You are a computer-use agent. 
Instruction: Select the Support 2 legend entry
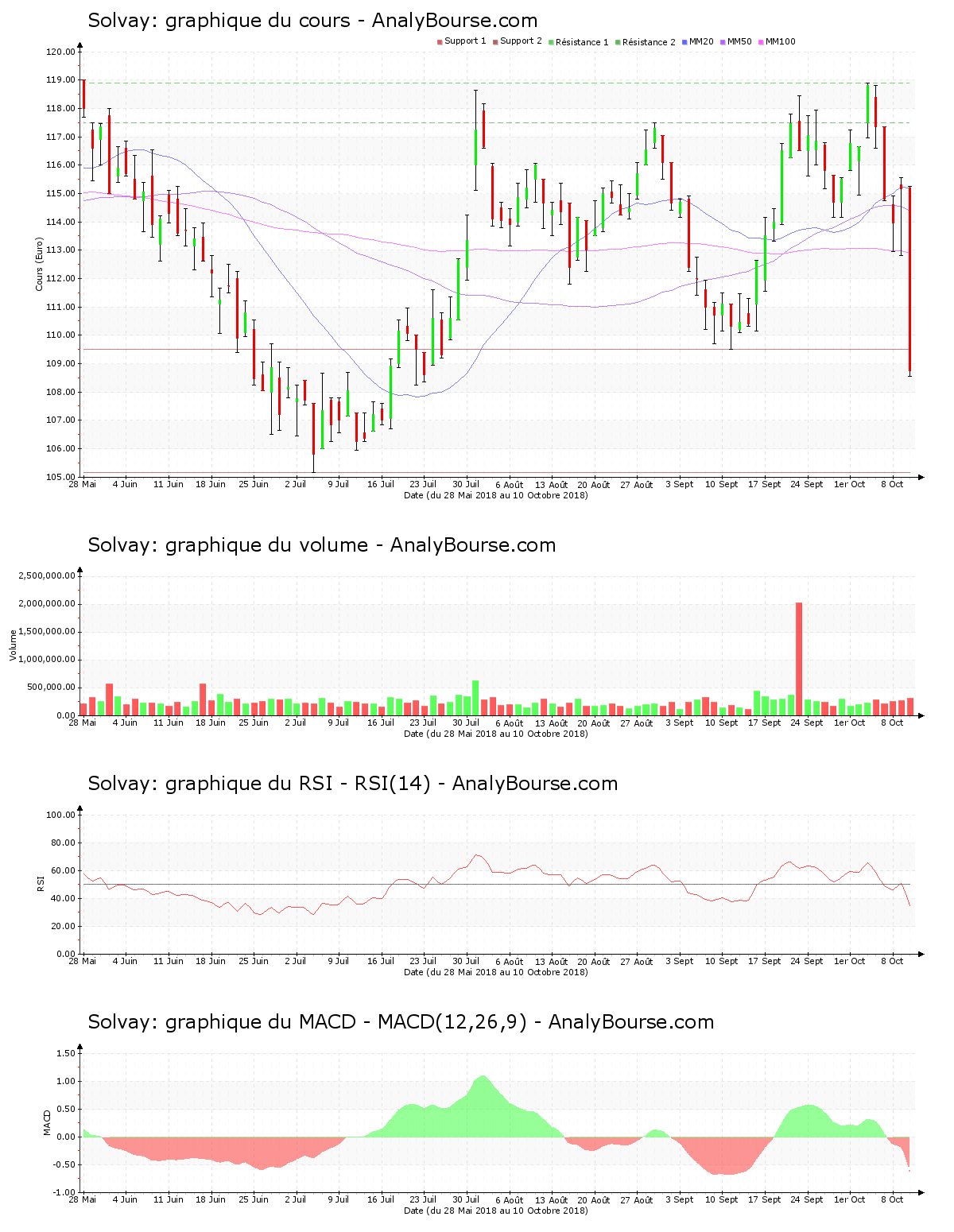click(x=518, y=41)
